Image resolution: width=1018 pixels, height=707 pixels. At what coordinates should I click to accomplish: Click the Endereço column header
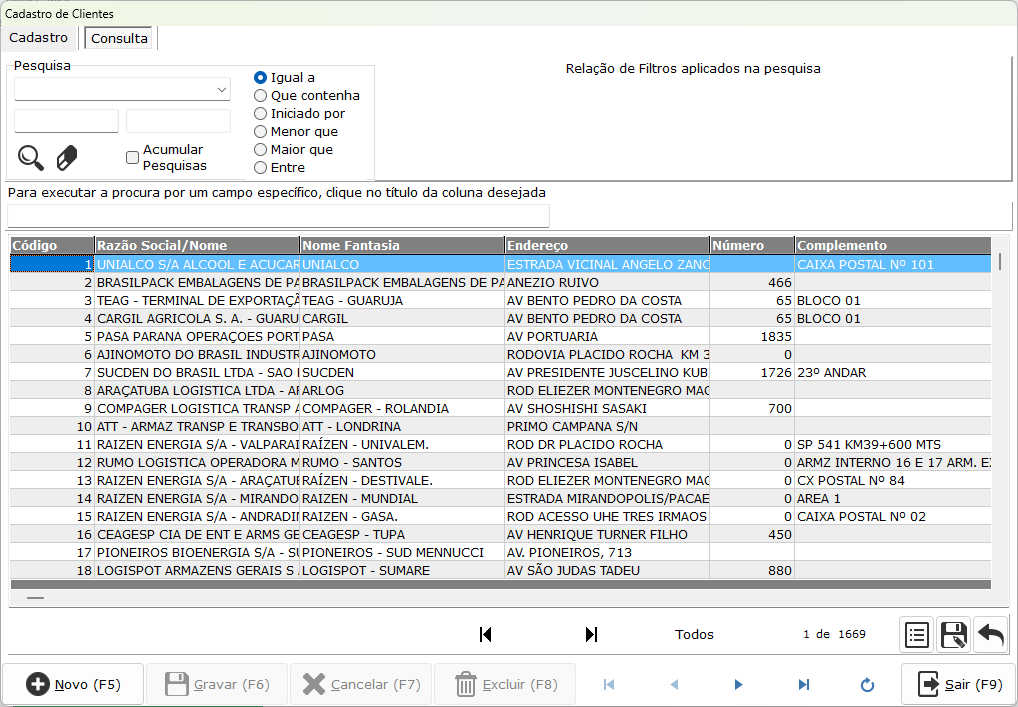click(x=607, y=245)
